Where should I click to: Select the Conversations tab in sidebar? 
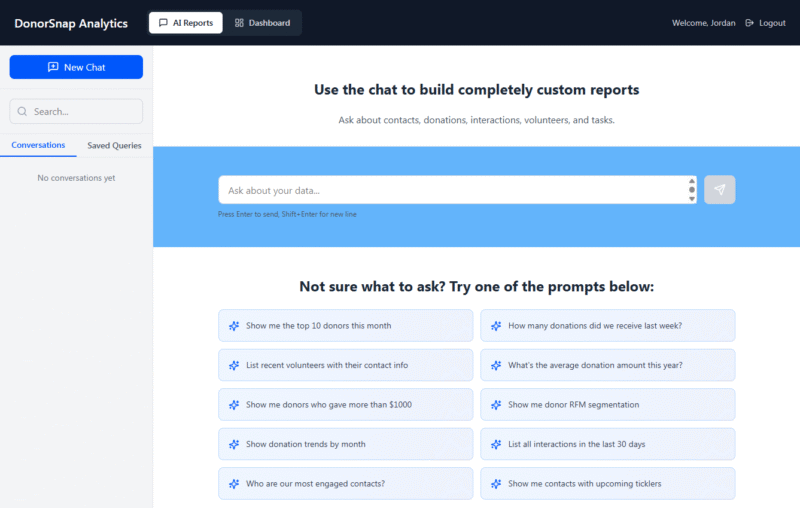point(38,146)
